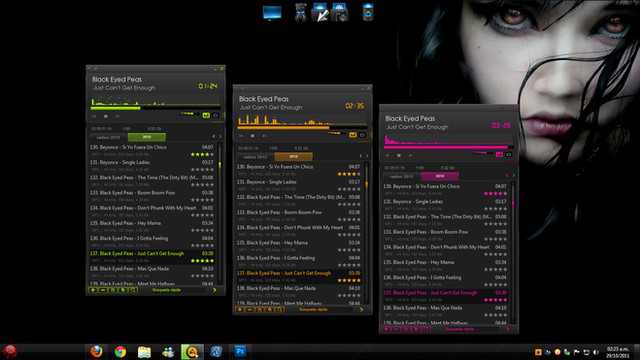Click sort icon in green player toolbar
The width and height of the screenshot is (640, 360).
(113, 290)
